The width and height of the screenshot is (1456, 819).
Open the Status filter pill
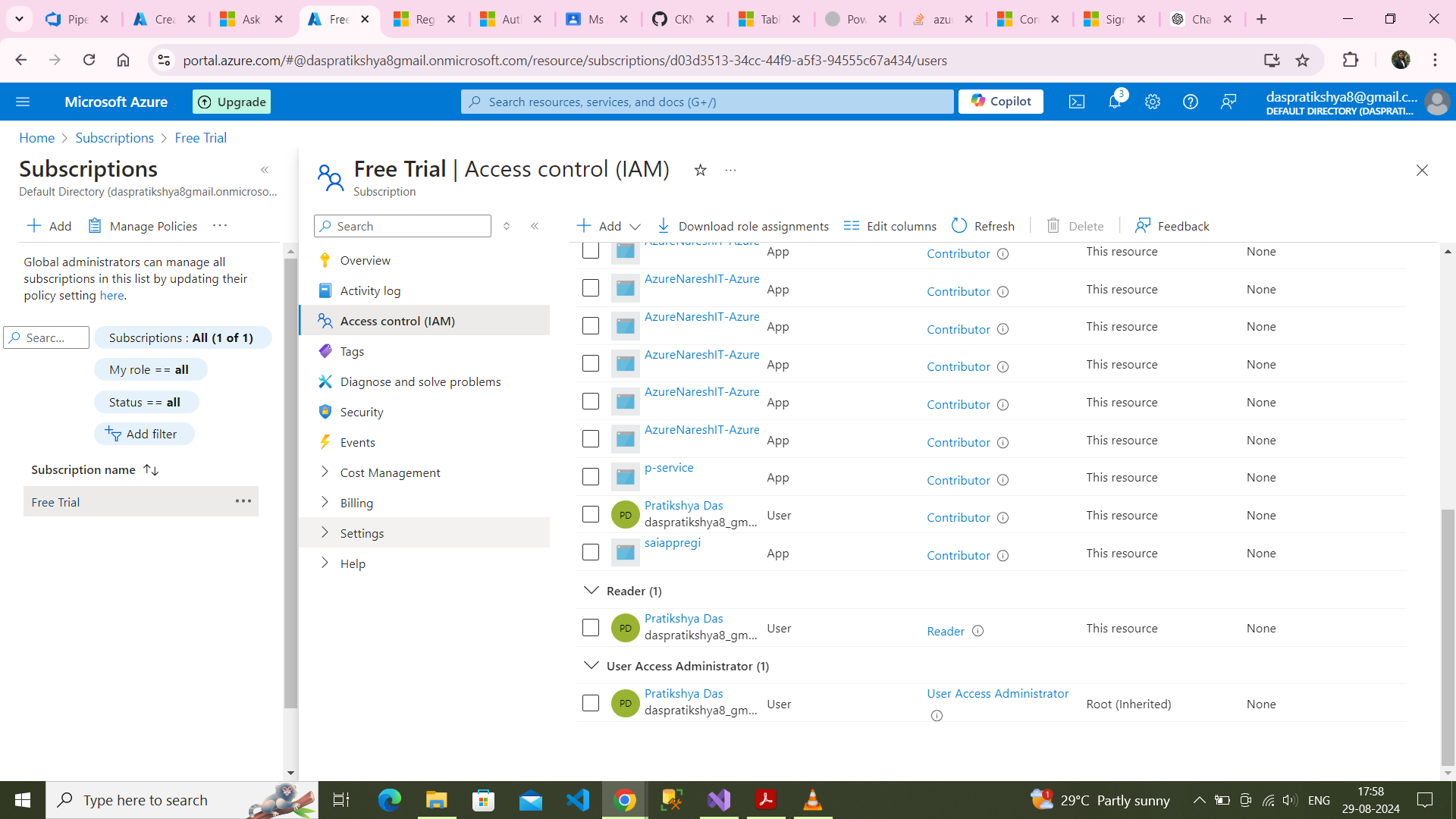tap(146, 402)
